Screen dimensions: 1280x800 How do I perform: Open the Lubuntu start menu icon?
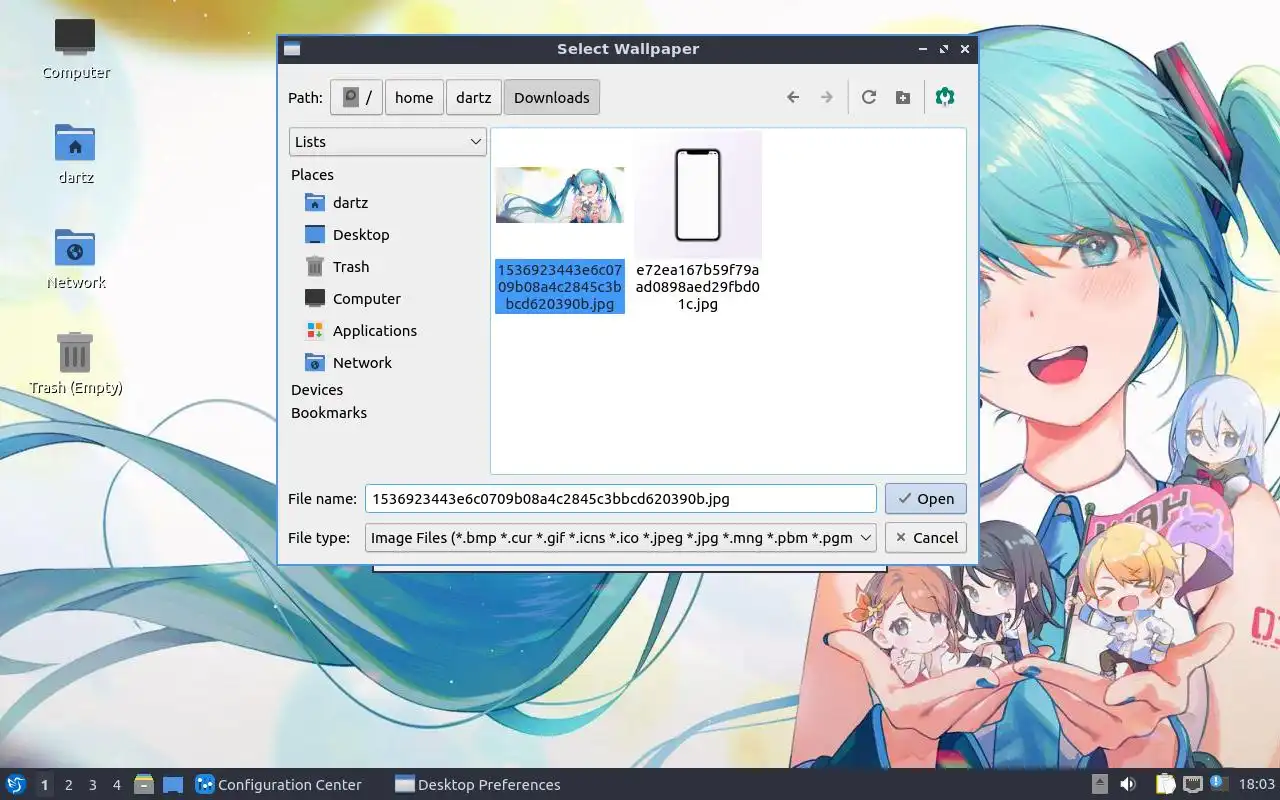coord(16,784)
